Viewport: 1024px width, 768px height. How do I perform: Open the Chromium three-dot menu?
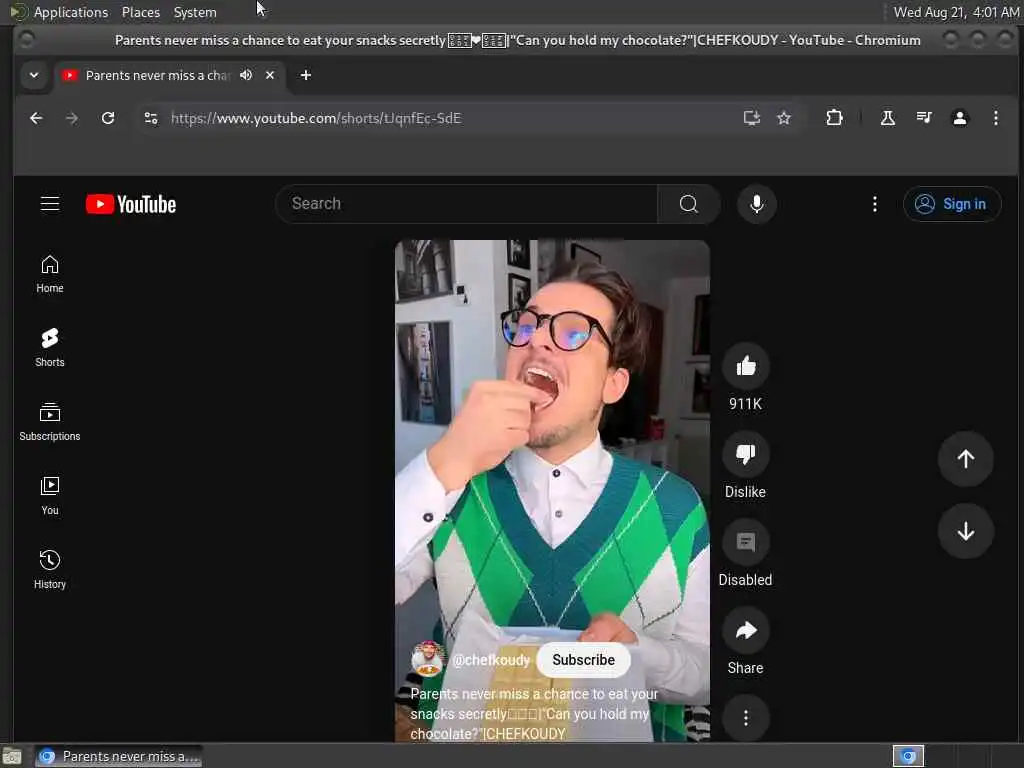coord(995,118)
